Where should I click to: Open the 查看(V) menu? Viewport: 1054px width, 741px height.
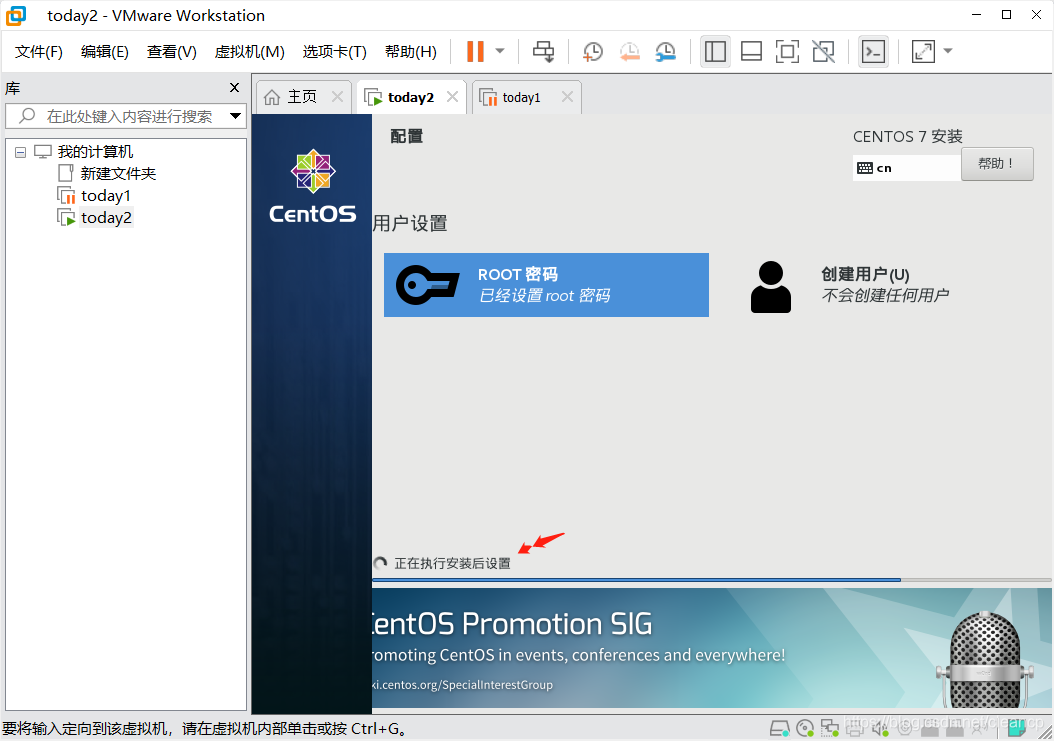(x=171, y=52)
